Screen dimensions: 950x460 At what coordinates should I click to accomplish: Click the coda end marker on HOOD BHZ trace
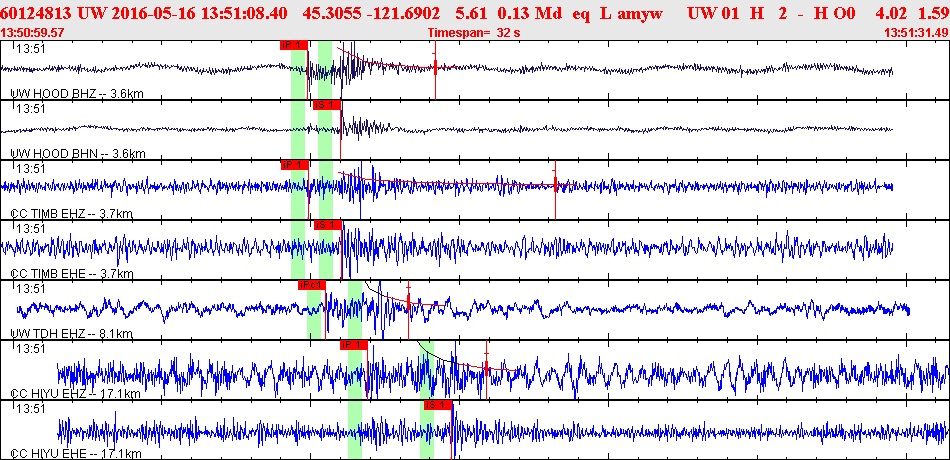tap(435, 68)
